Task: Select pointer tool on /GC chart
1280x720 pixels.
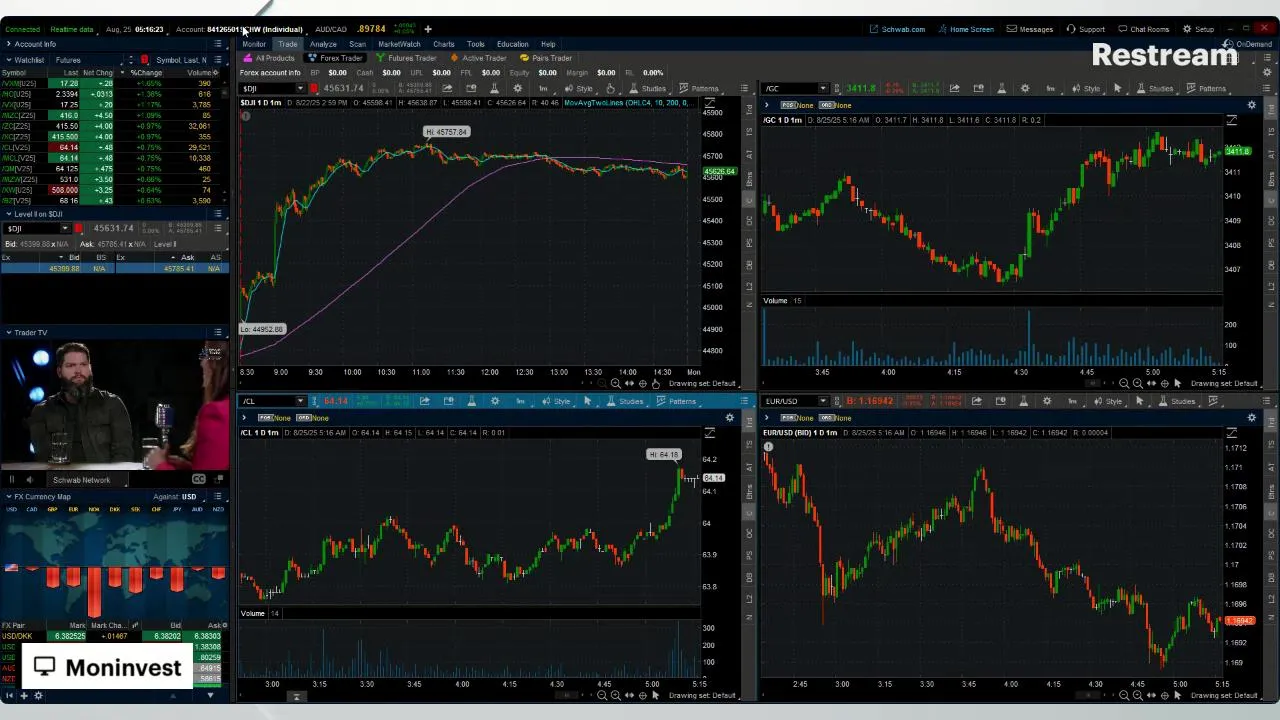Action: point(1118,88)
